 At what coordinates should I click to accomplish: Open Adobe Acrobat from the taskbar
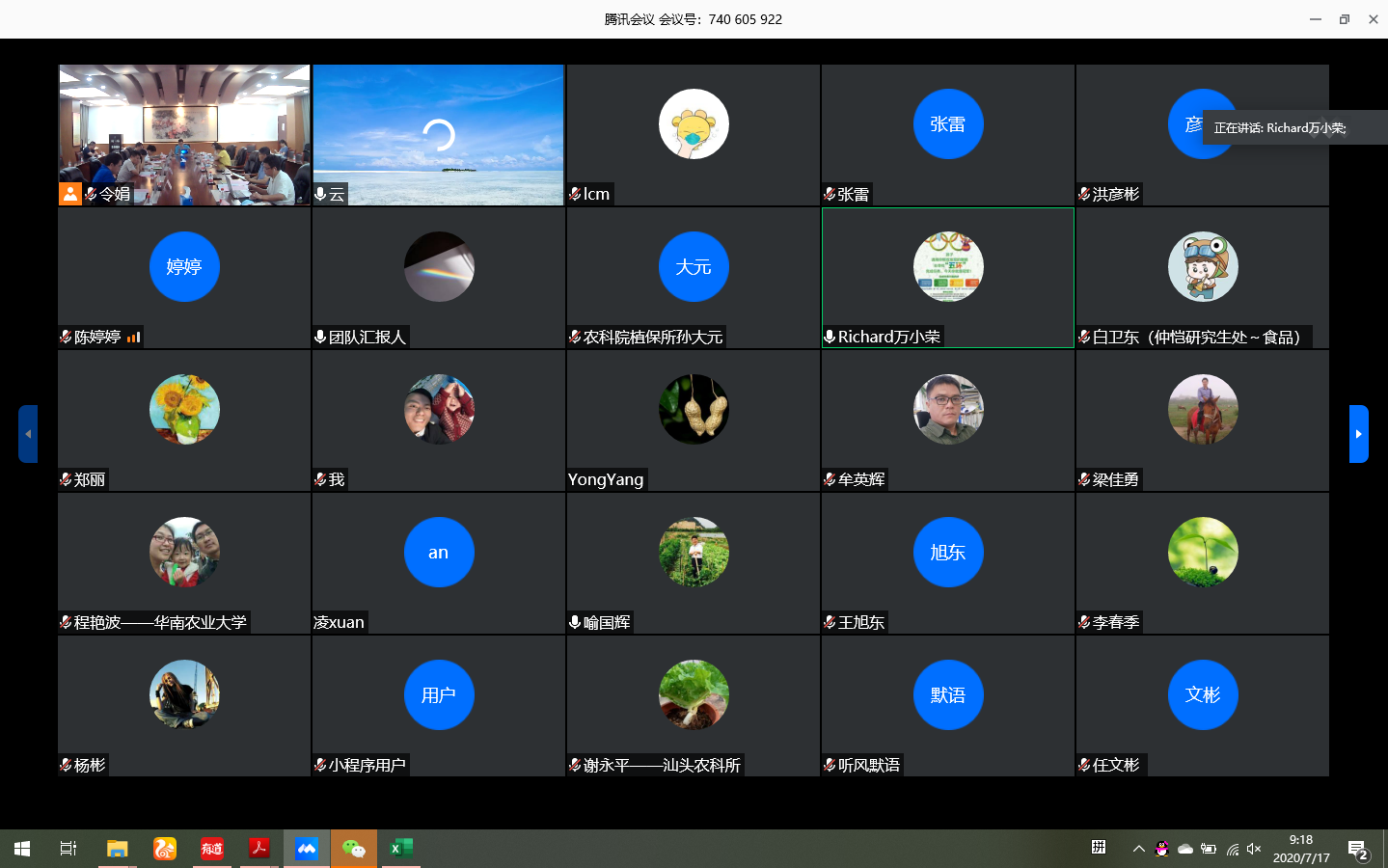click(259, 849)
